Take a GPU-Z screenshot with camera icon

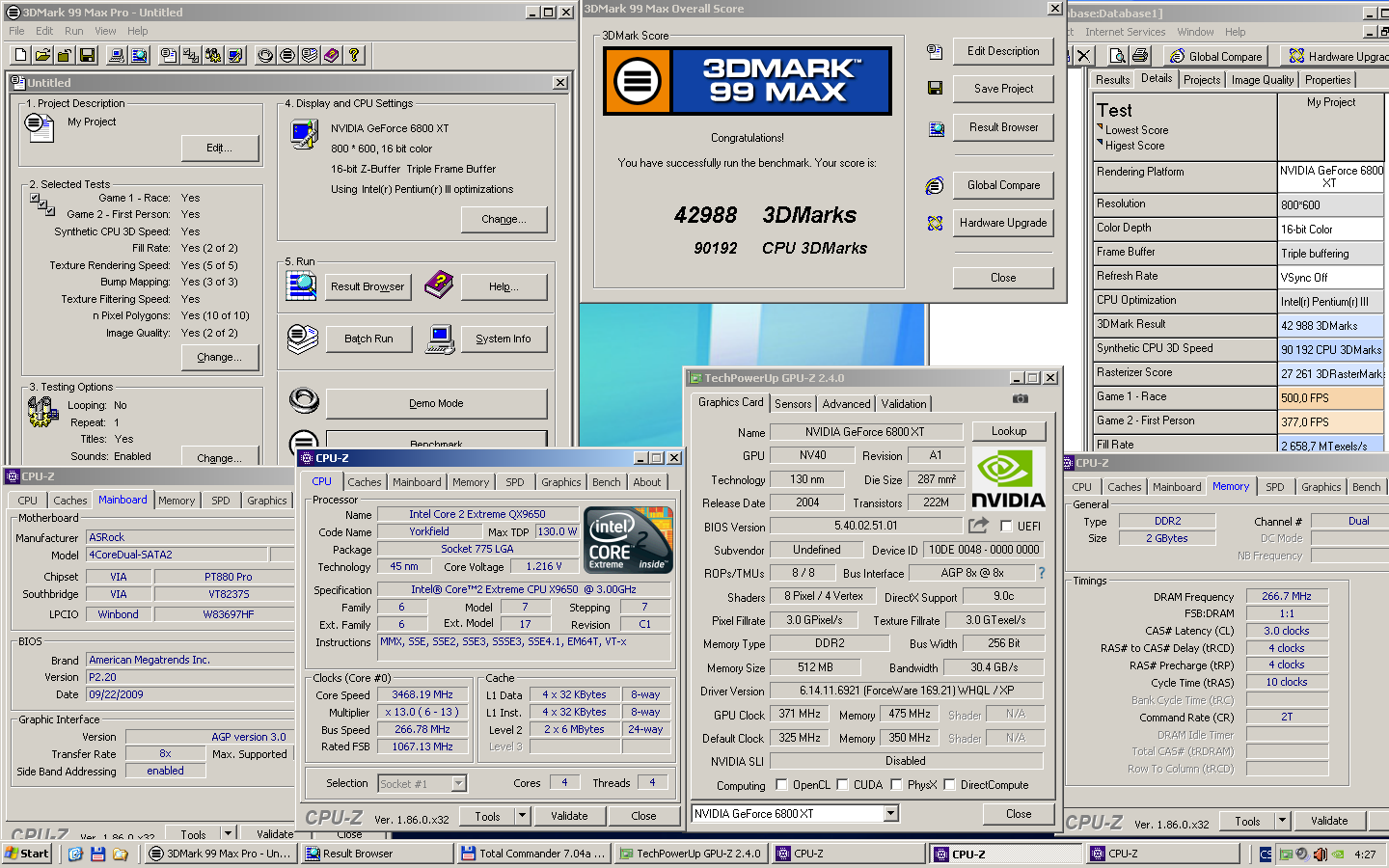pos(1021,398)
